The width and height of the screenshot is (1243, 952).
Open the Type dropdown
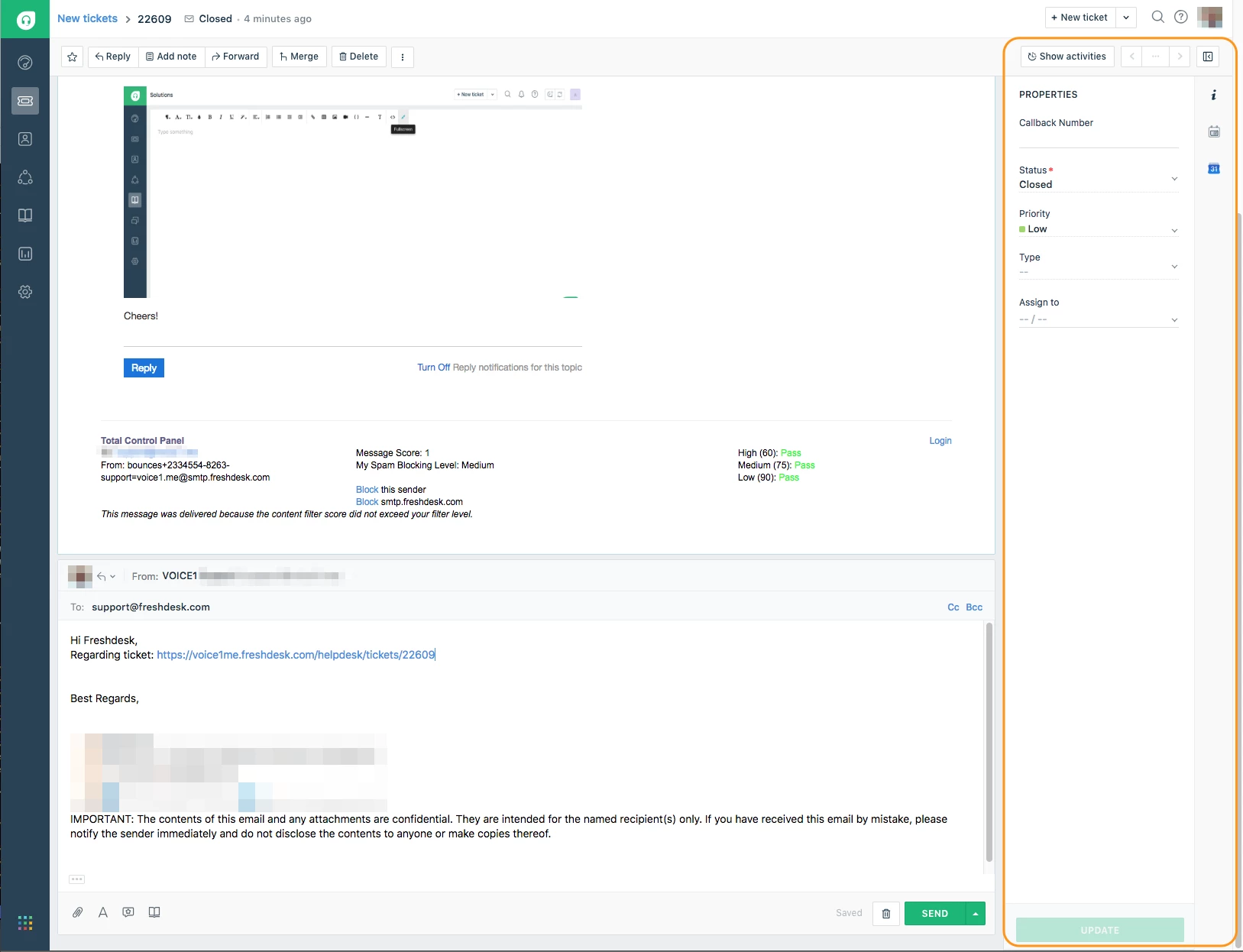pos(1099,265)
